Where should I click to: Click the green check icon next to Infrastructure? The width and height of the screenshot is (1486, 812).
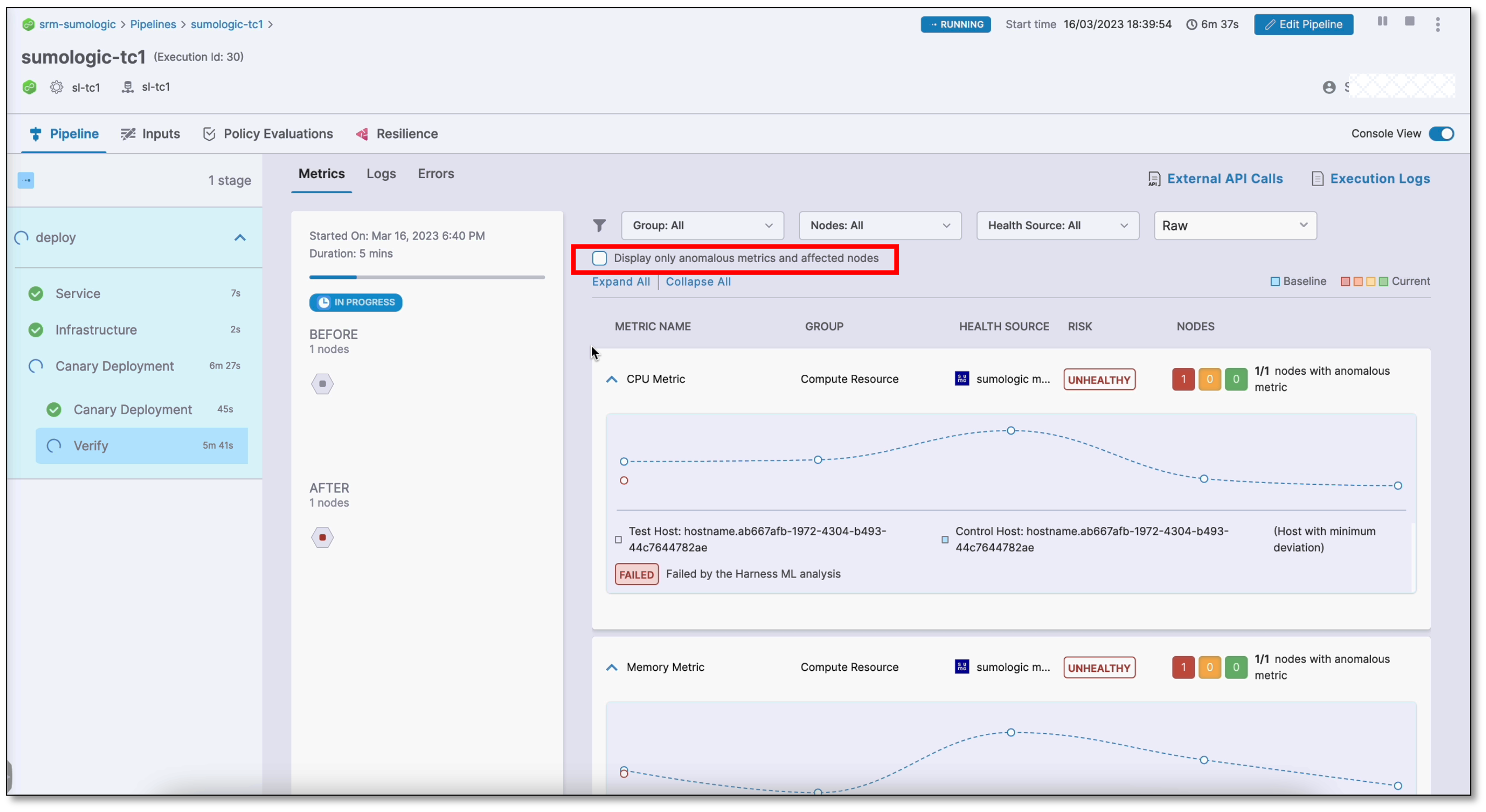[x=36, y=330]
